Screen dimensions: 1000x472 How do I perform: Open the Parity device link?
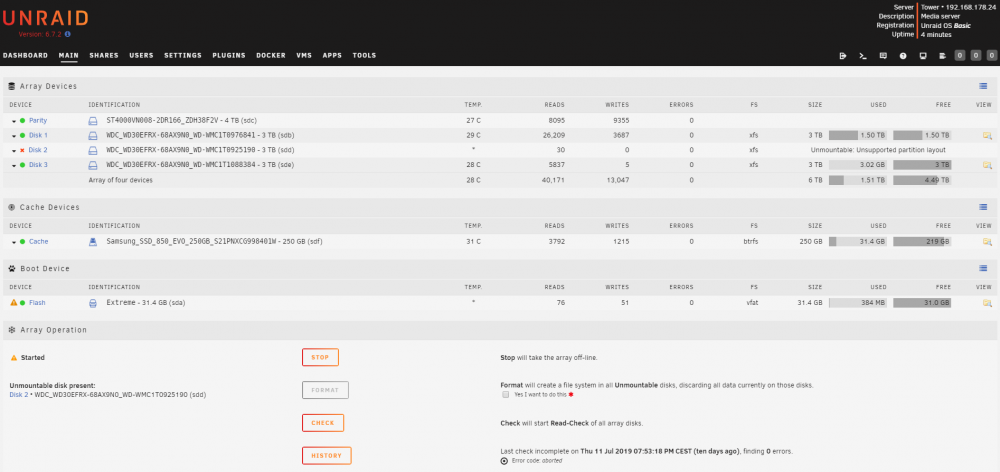(38, 120)
